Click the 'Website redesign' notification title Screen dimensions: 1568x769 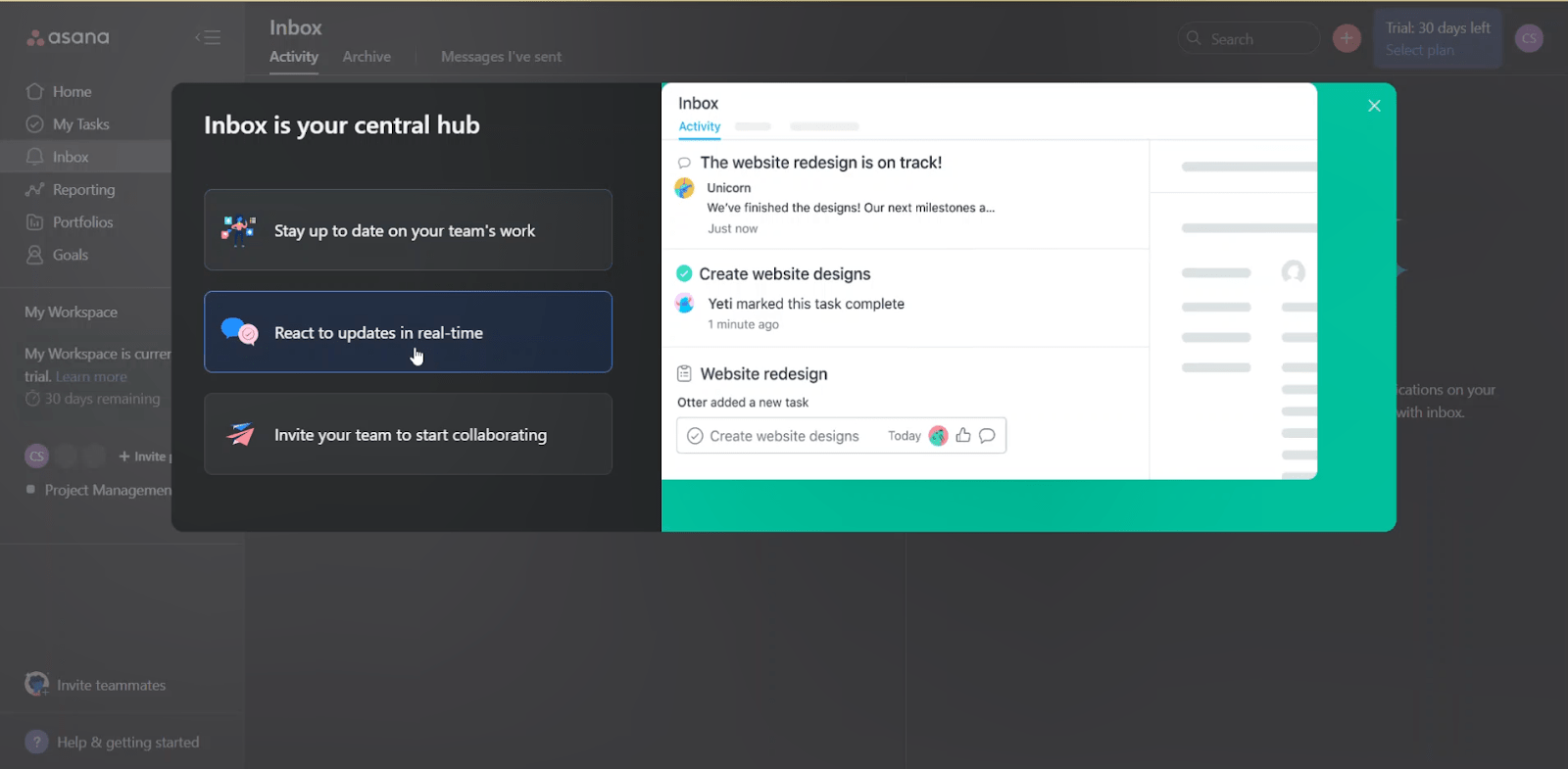tap(763, 374)
